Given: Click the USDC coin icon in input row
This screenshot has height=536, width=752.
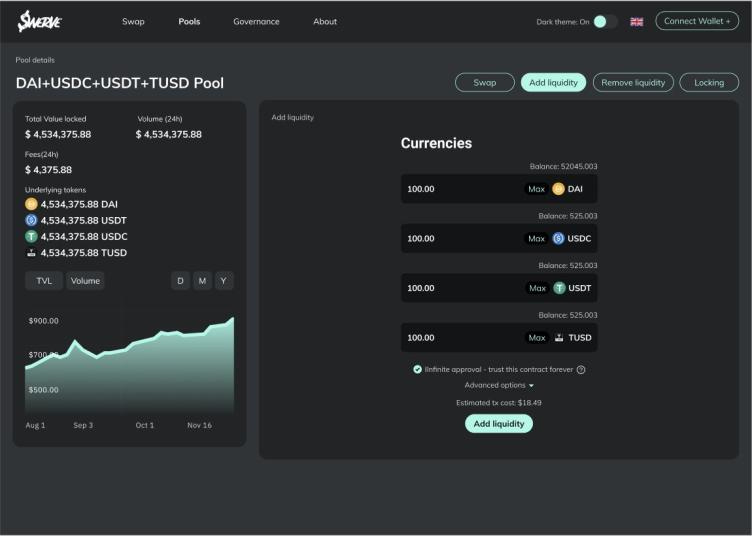Looking at the screenshot, I should tap(558, 238).
